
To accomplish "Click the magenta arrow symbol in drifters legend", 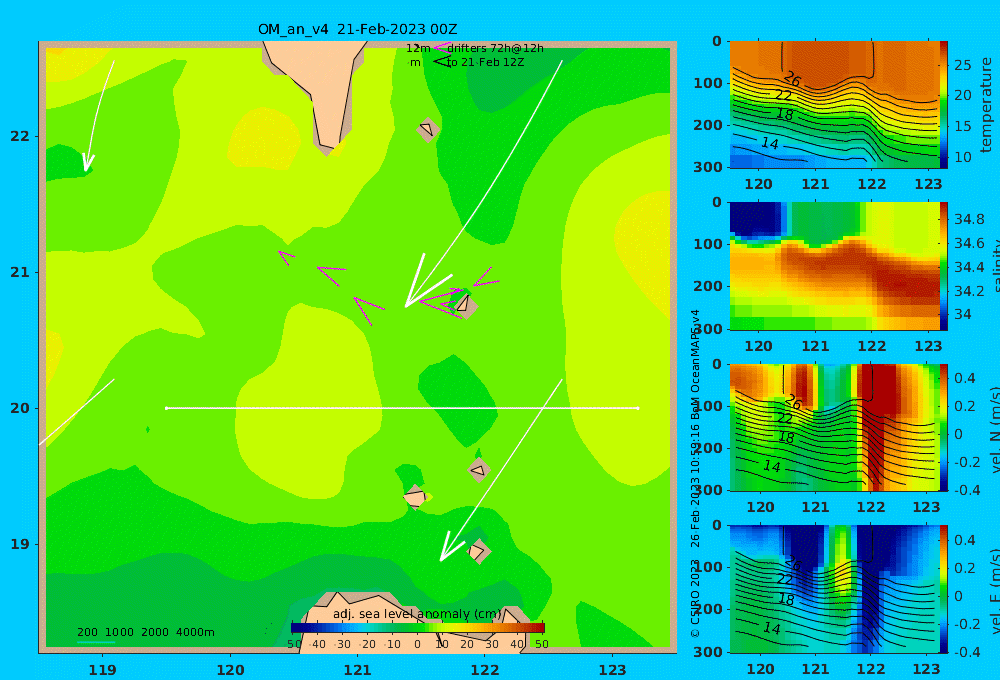I will pyautogui.click(x=442, y=47).
